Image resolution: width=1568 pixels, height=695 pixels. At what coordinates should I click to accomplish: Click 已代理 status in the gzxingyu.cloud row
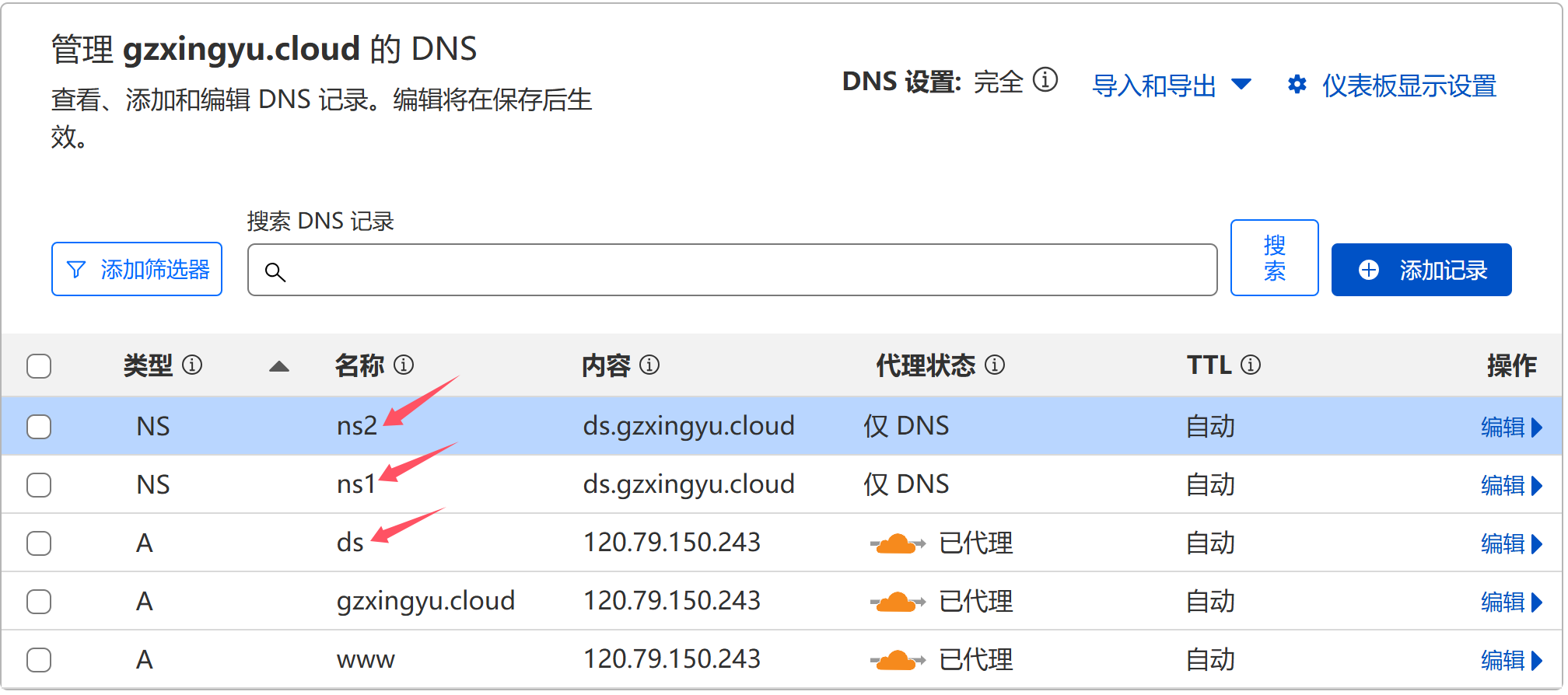976,602
